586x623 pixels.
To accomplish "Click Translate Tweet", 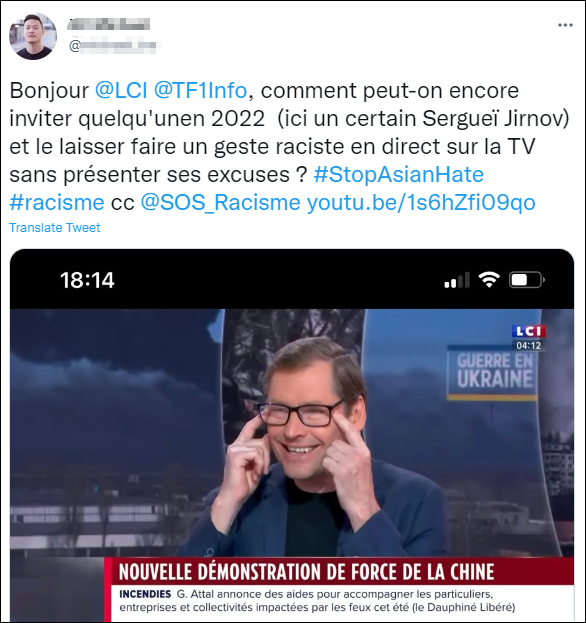I will (55, 228).
